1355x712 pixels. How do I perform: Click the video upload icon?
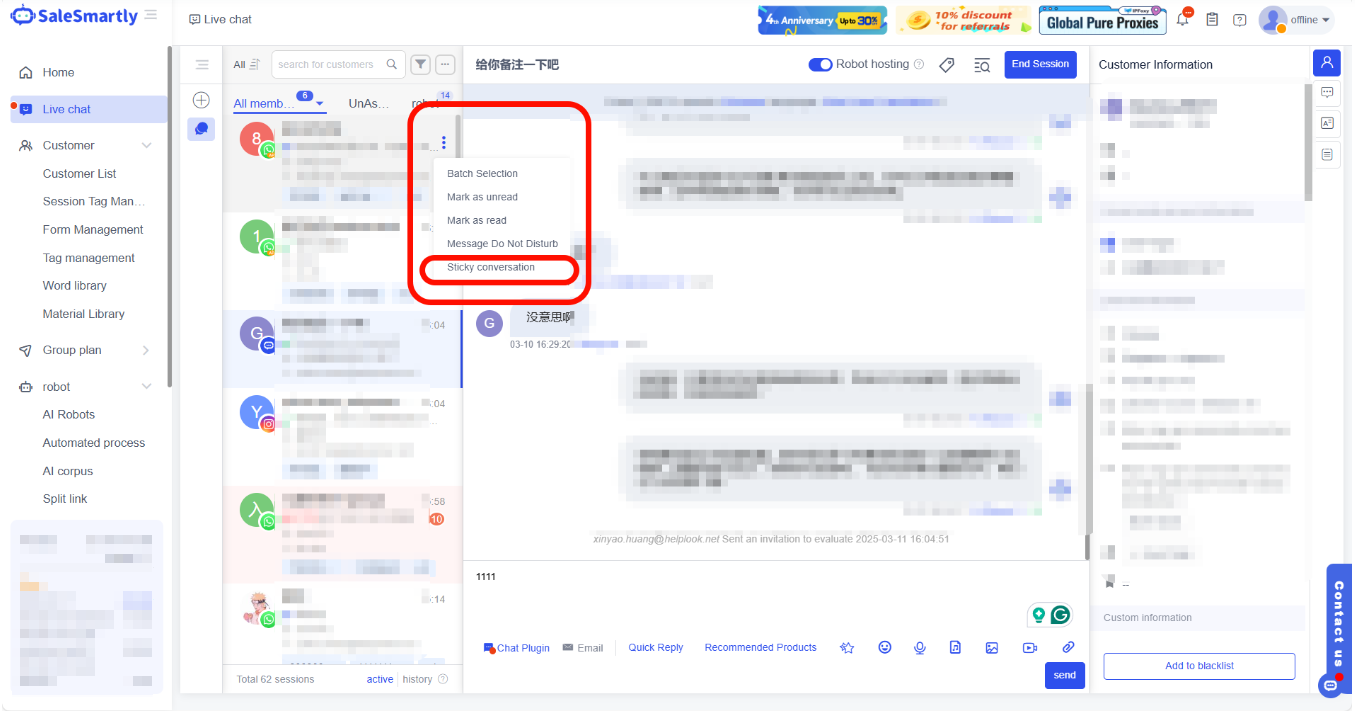point(1030,648)
